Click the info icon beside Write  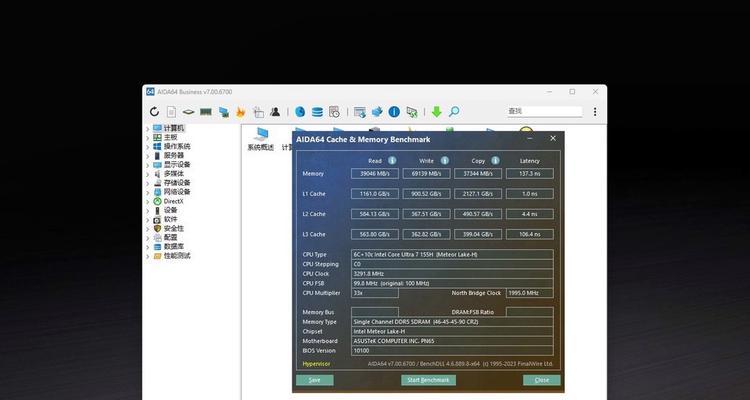[x=444, y=161]
